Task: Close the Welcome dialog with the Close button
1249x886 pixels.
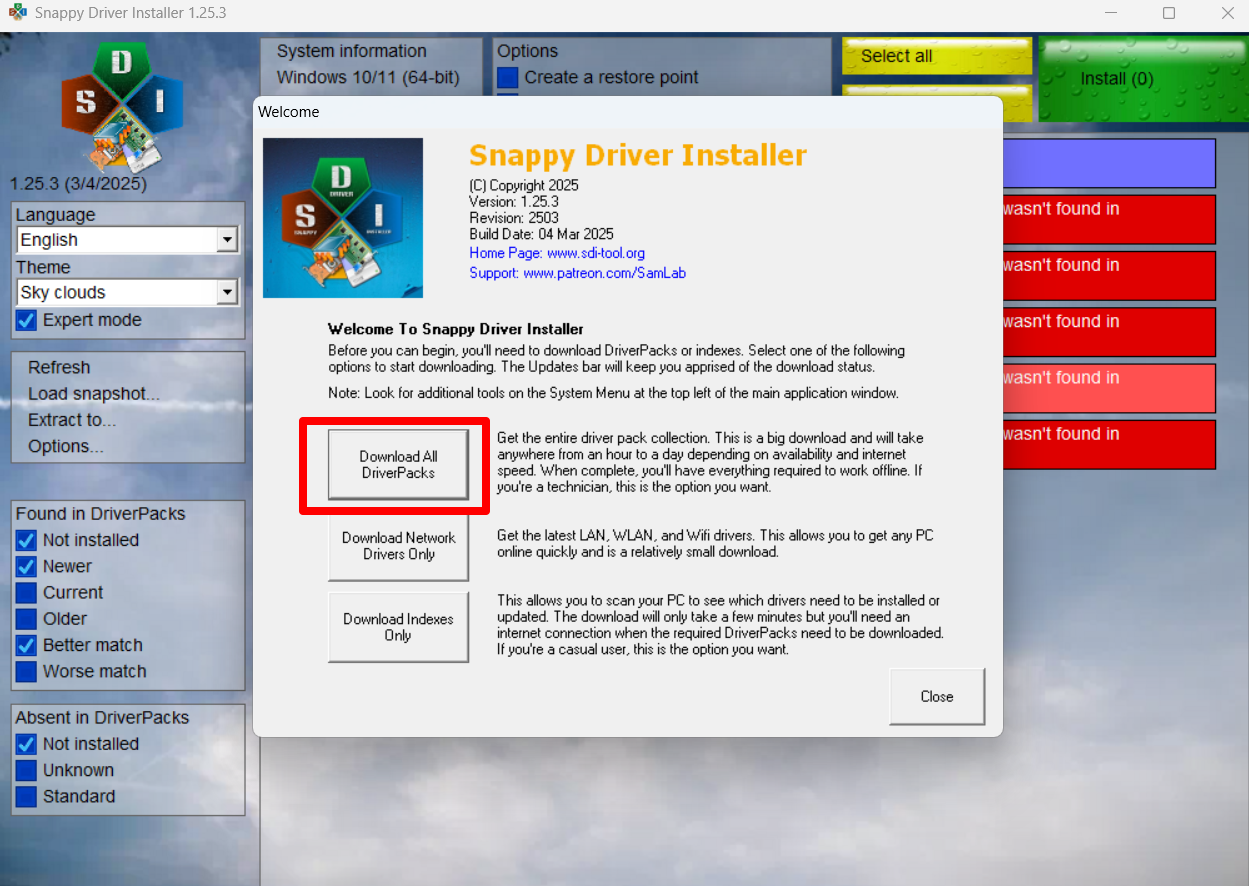Action: 936,697
